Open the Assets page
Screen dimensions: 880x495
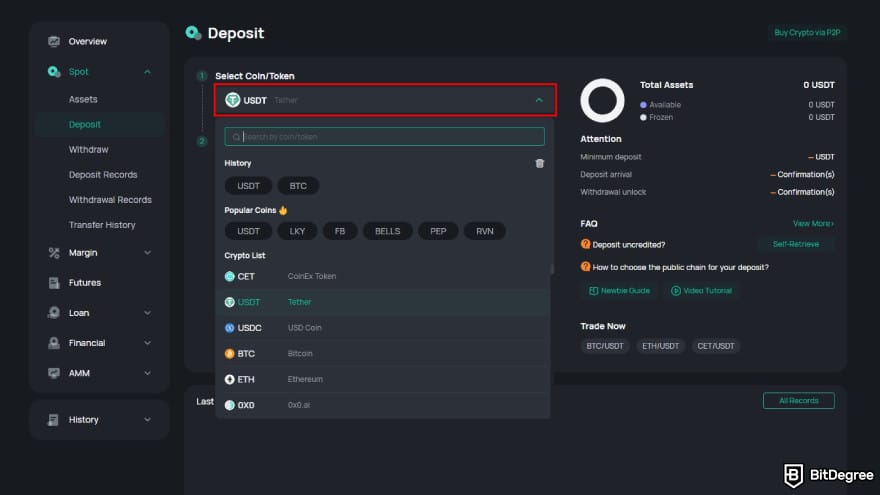pyautogui.click(x=83, y=99)
